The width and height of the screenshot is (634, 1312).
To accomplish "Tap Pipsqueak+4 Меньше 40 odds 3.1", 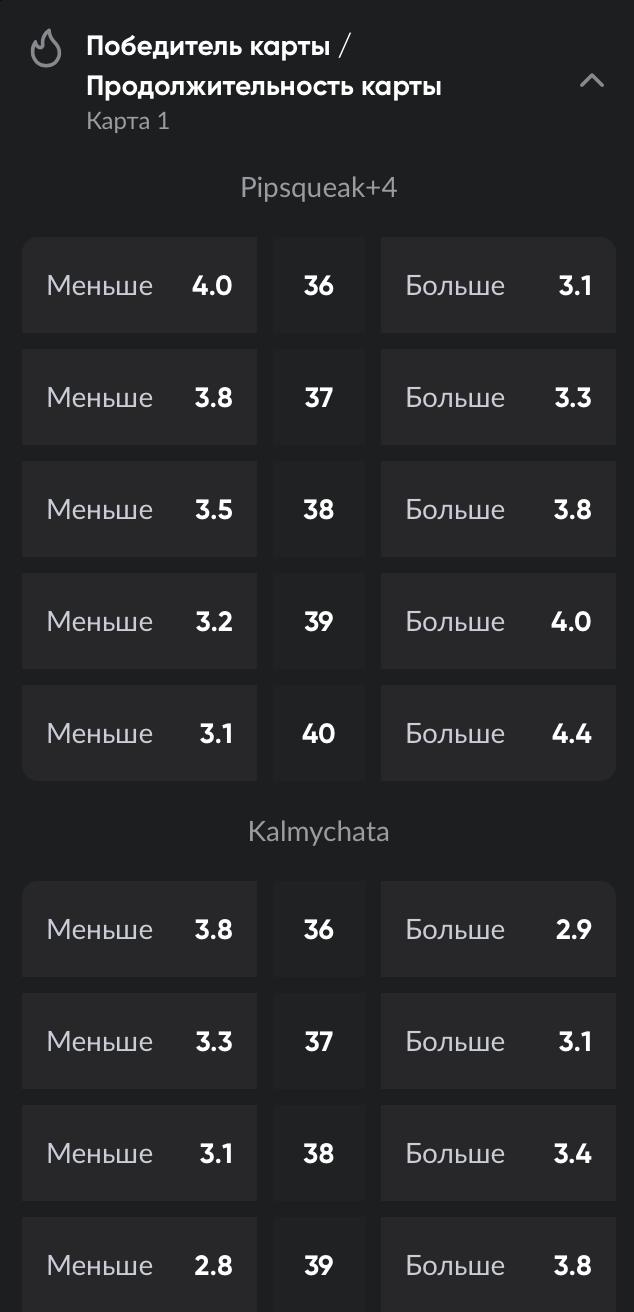I will click(139, 734).
